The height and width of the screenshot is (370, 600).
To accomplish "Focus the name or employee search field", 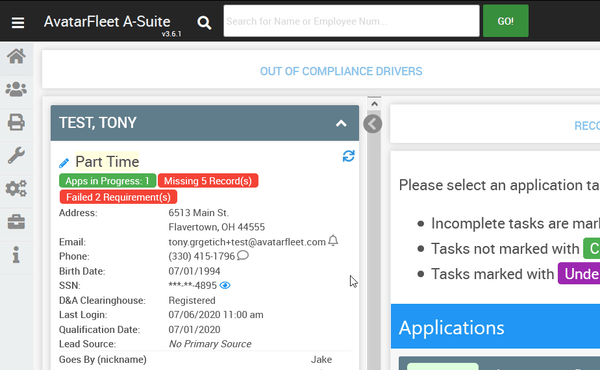I will (x=351, y=21).
